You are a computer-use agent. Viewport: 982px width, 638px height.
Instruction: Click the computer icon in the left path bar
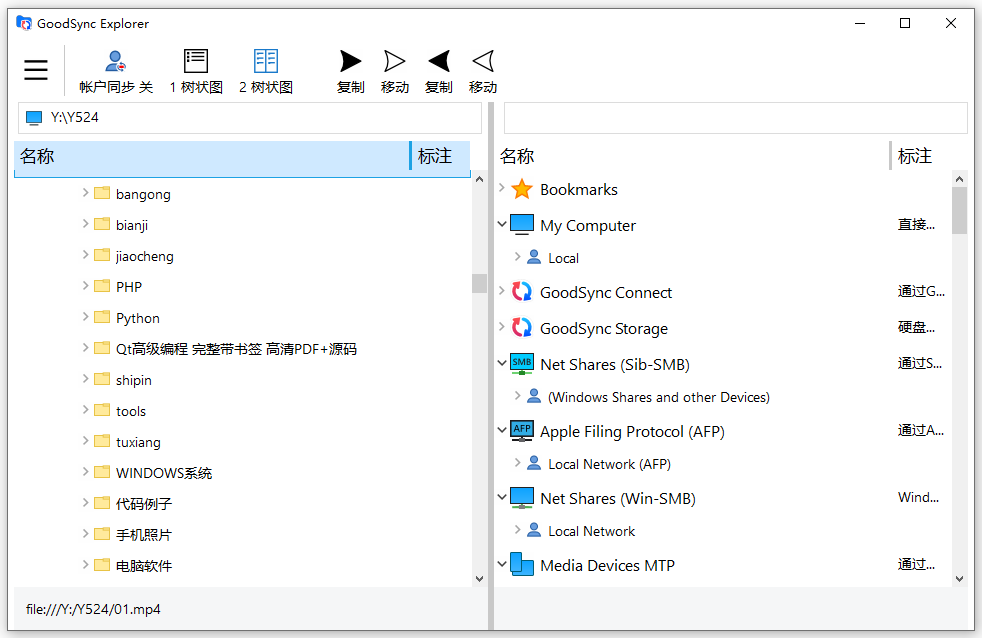[34, 118]
